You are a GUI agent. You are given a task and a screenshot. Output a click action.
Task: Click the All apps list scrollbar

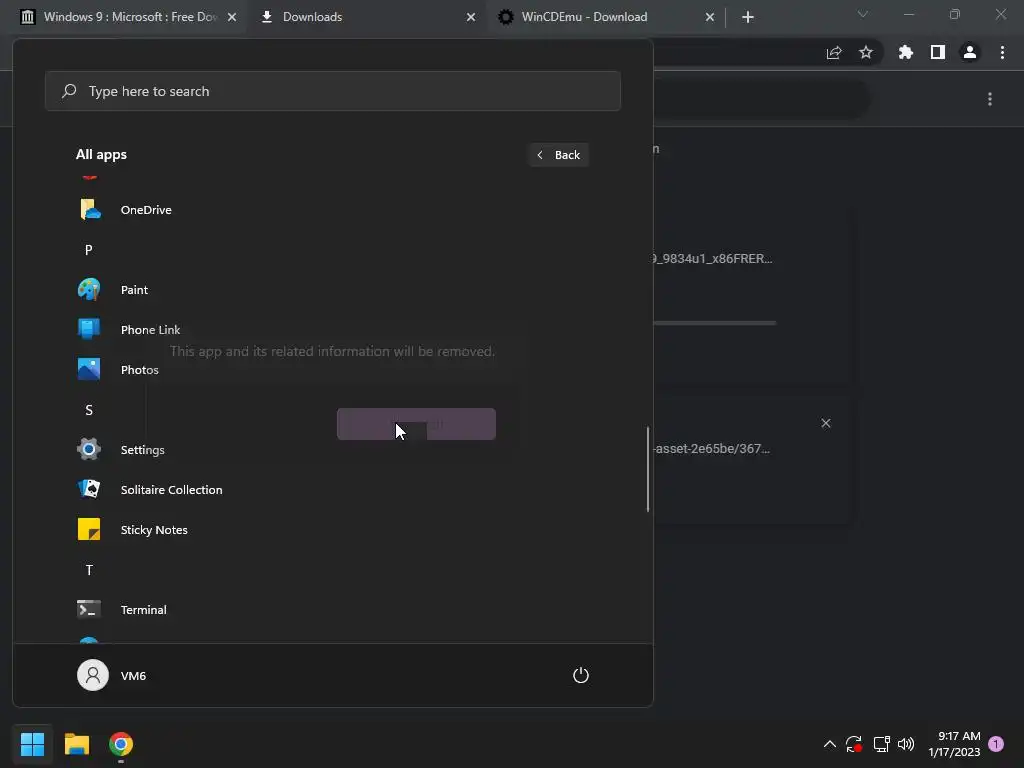[x=648, y=469]
